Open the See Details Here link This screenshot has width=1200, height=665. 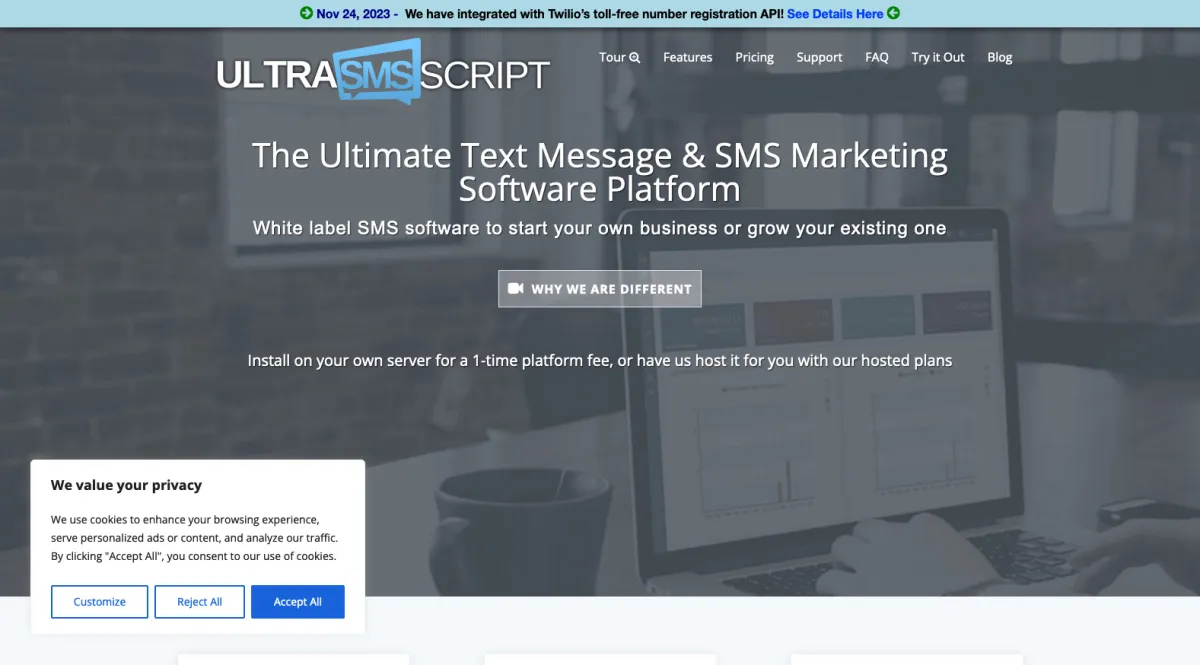(834, 13)
